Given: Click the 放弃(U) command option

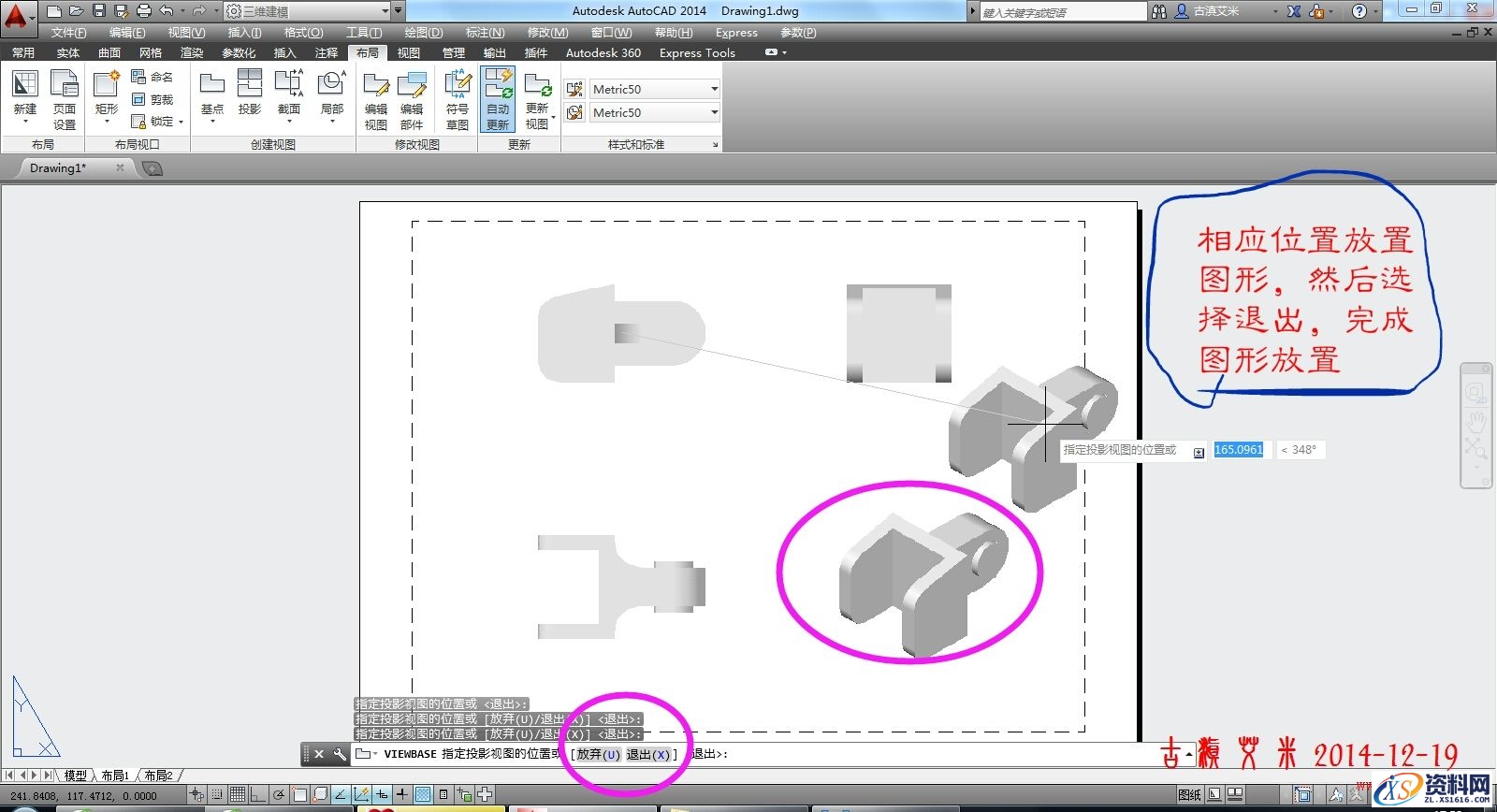Looking at the screenshot, I should 598,754.
